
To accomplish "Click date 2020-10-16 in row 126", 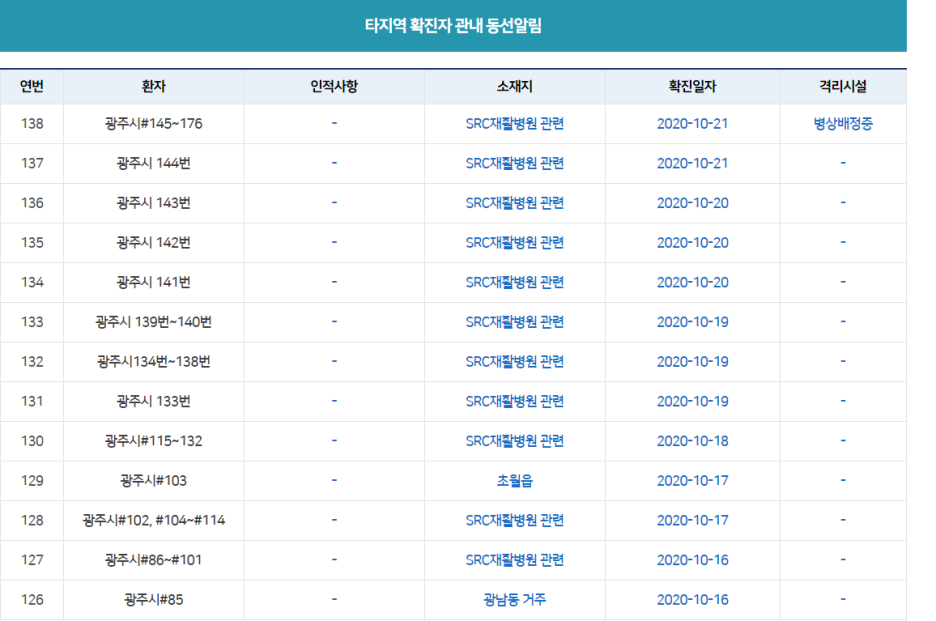I will coord(692,600).
